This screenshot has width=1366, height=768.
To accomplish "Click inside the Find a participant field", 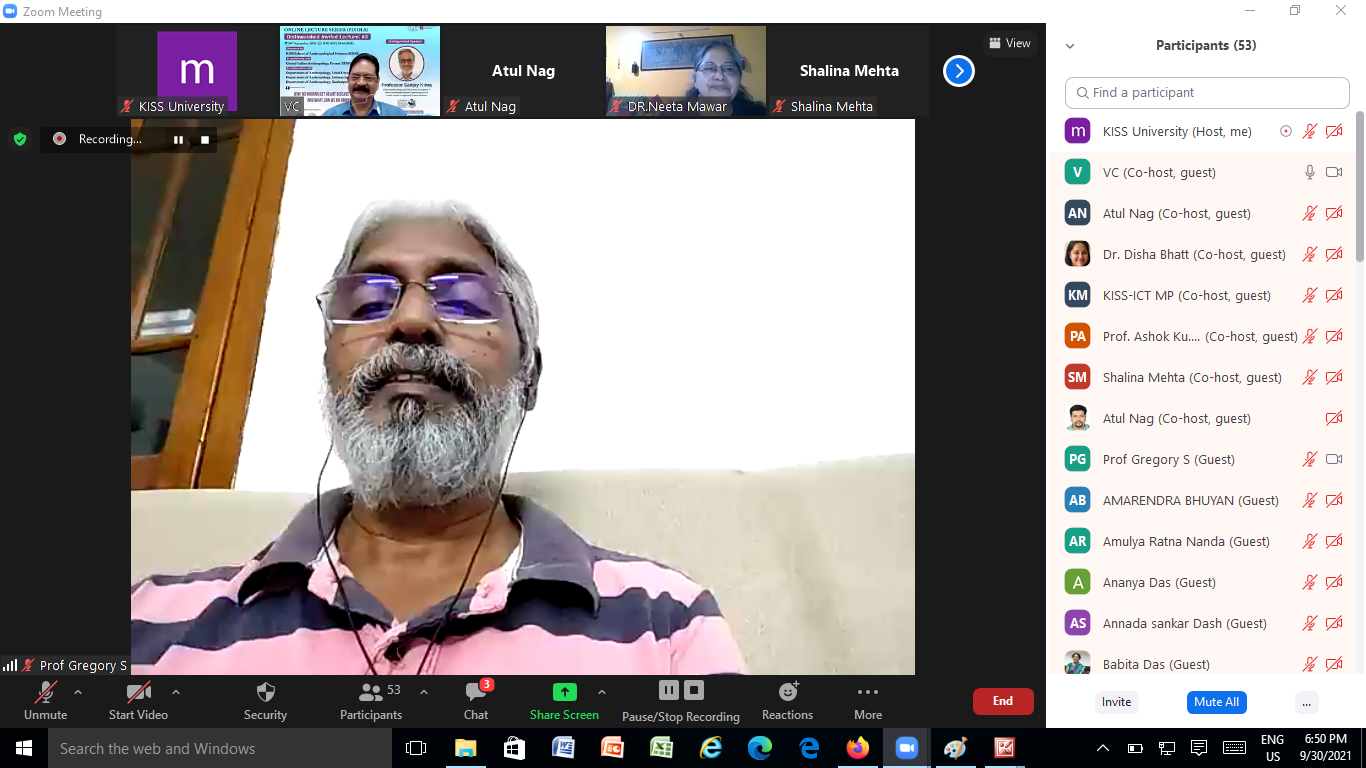I will point(1206,92).
